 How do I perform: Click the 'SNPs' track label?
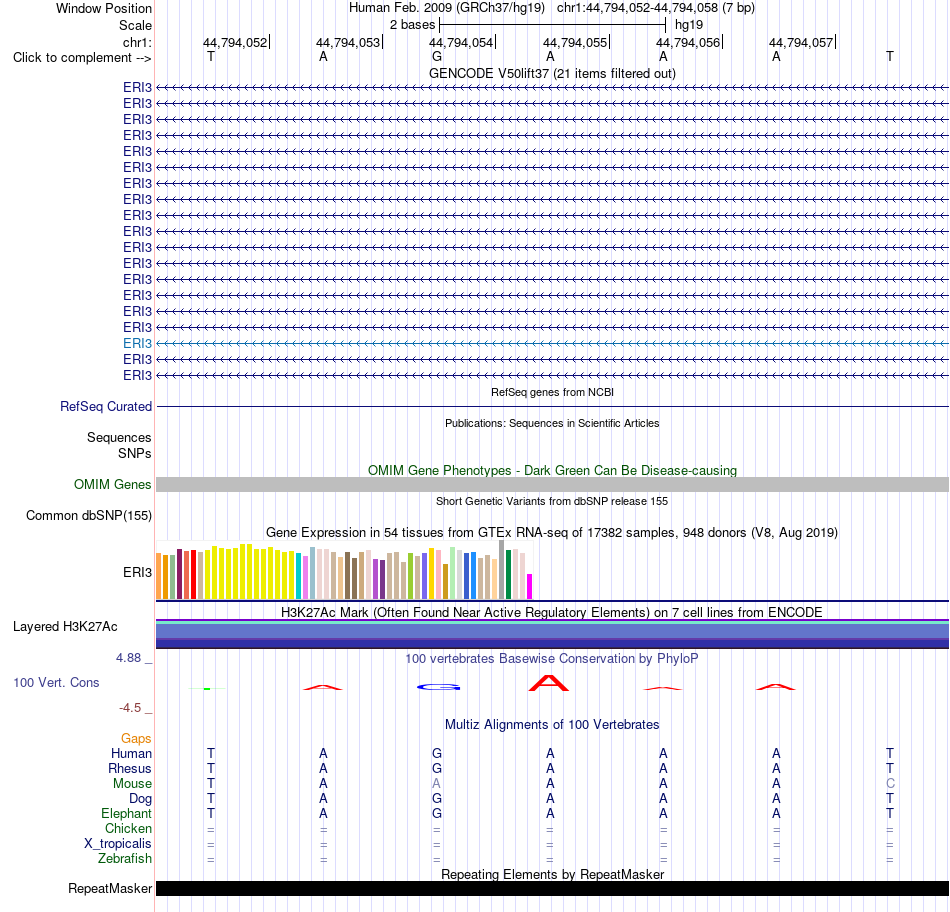(x=135, y=453)
